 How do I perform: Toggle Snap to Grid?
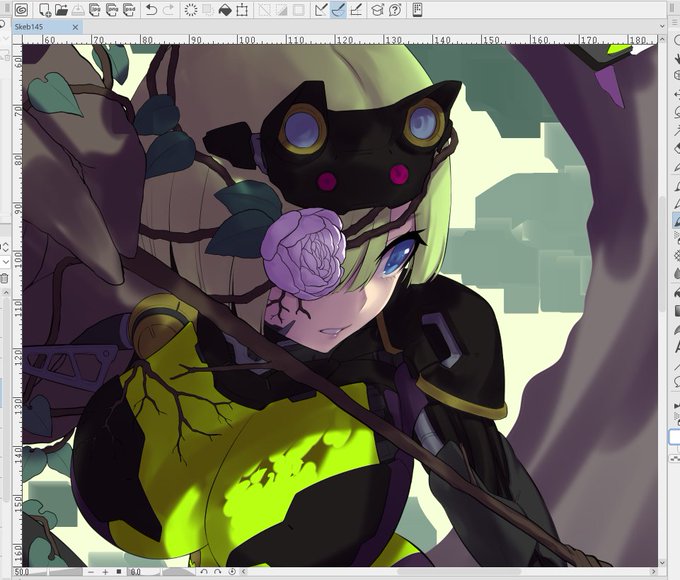pos(356,10)
